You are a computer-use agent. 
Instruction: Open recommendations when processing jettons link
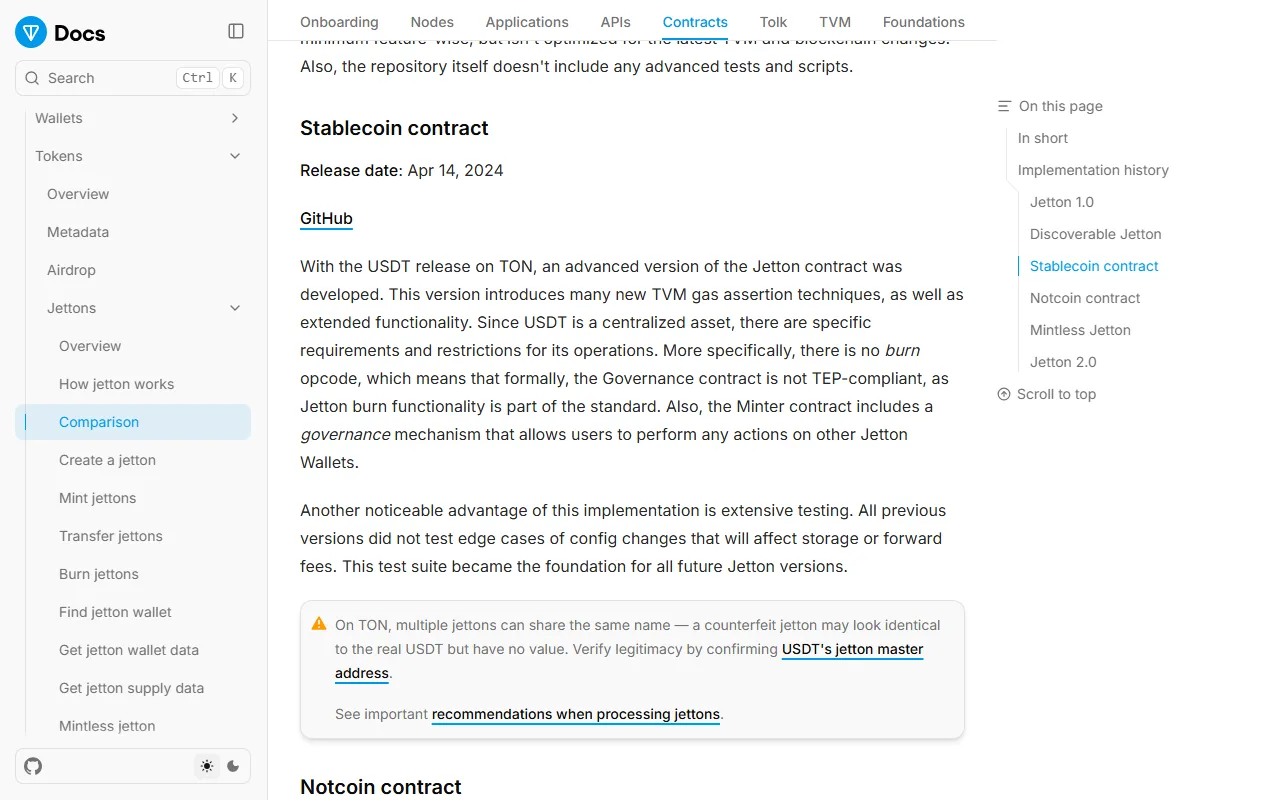[576, 714]
